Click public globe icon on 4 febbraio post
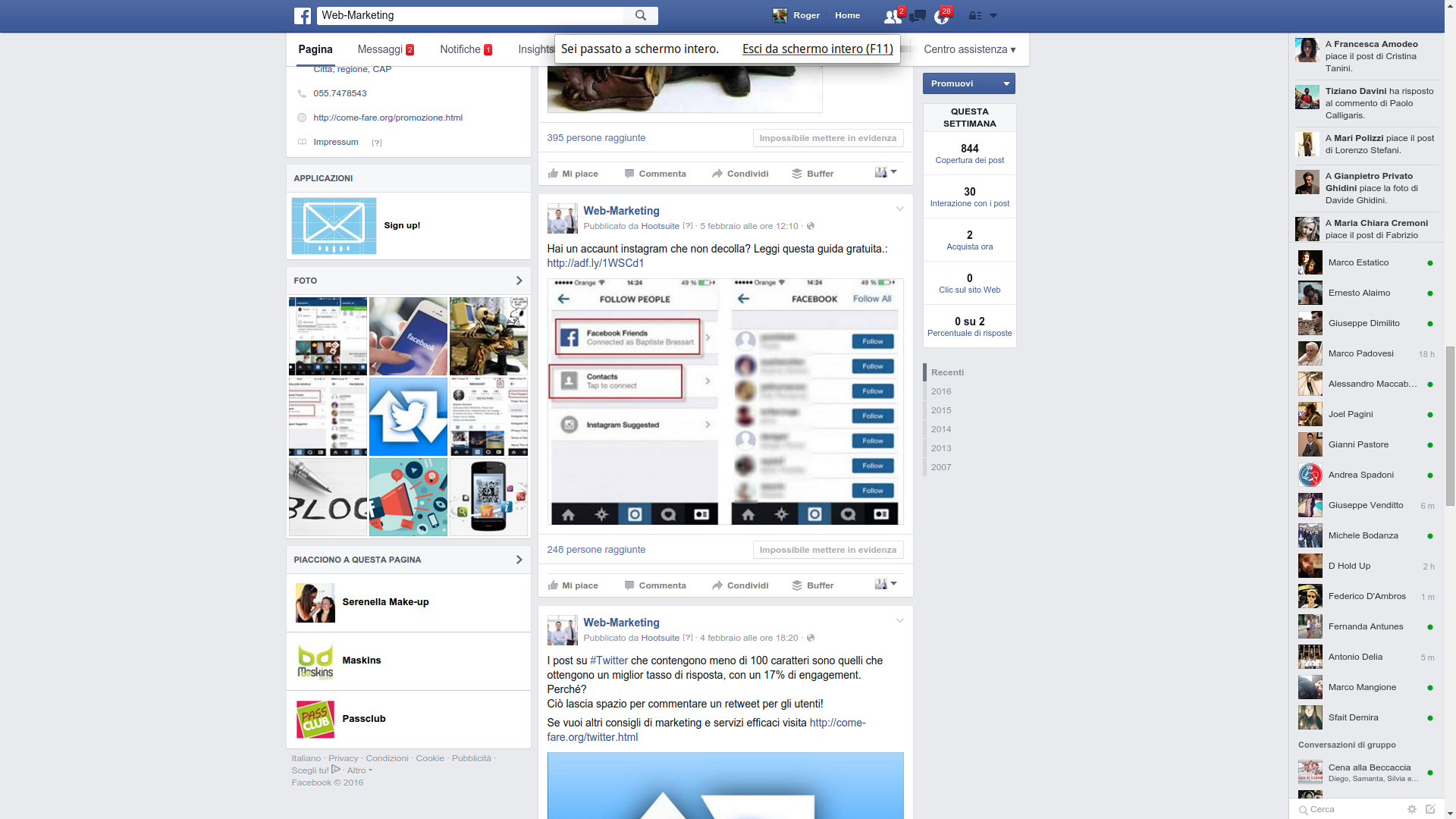 (x=811, y=638)
